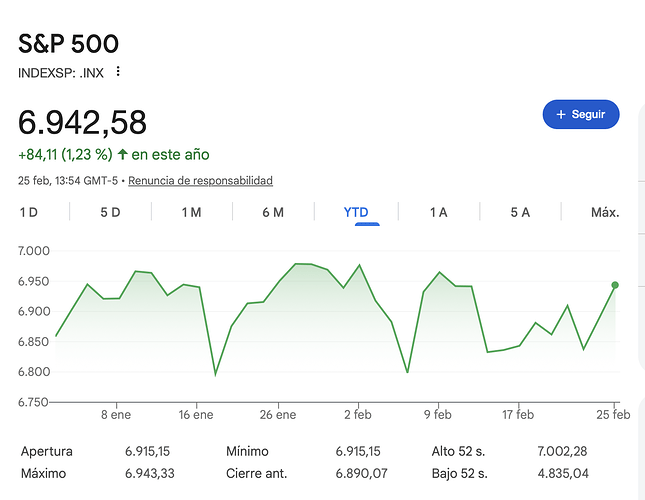Open the three-dot menu beside INDEXSP: .INX
This screenshot has width=645, height=500.
118,72
